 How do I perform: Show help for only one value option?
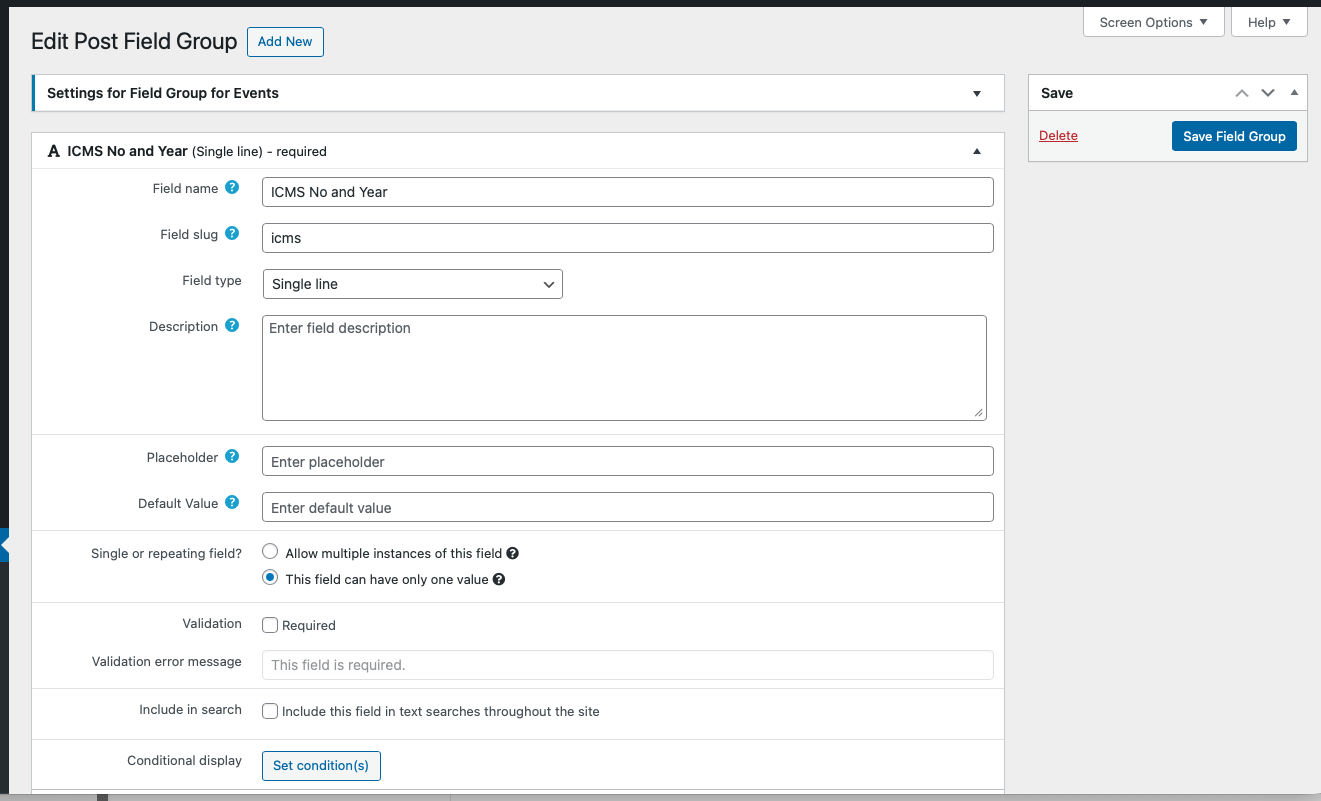(499, 579)
